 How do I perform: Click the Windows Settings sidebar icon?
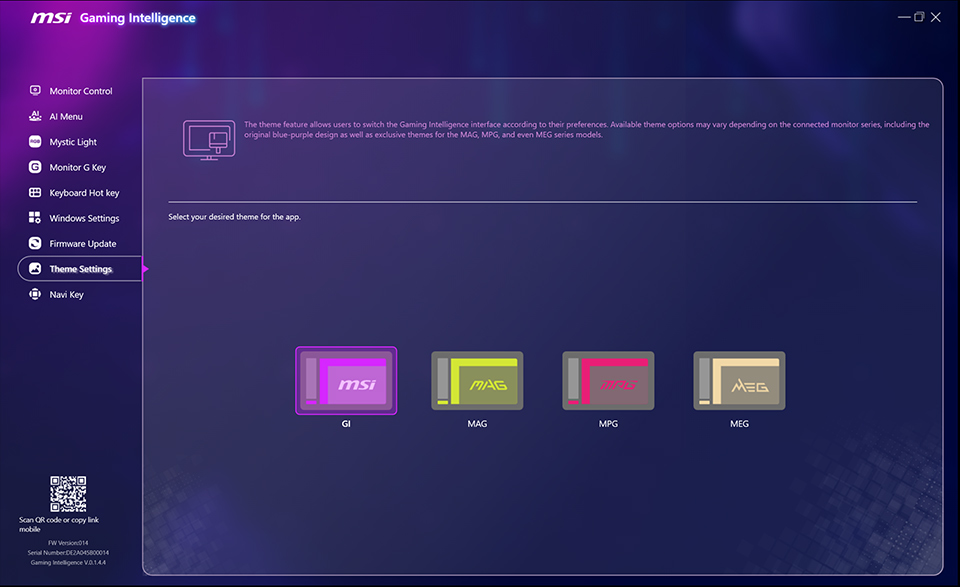pyautogui.click(x=36, y=217)
